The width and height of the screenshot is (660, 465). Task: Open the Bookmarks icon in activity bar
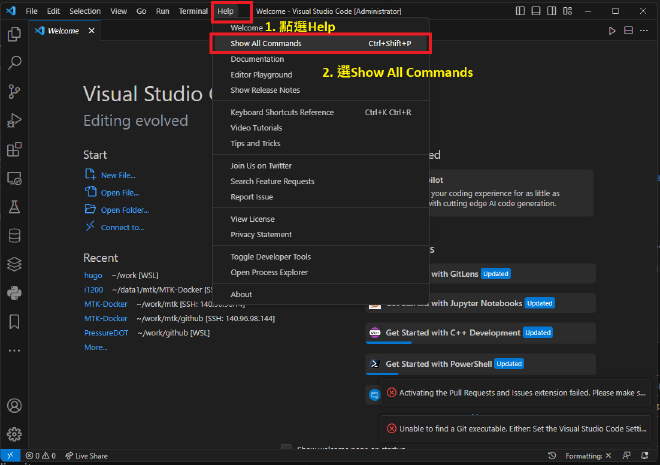pos(14,322)
